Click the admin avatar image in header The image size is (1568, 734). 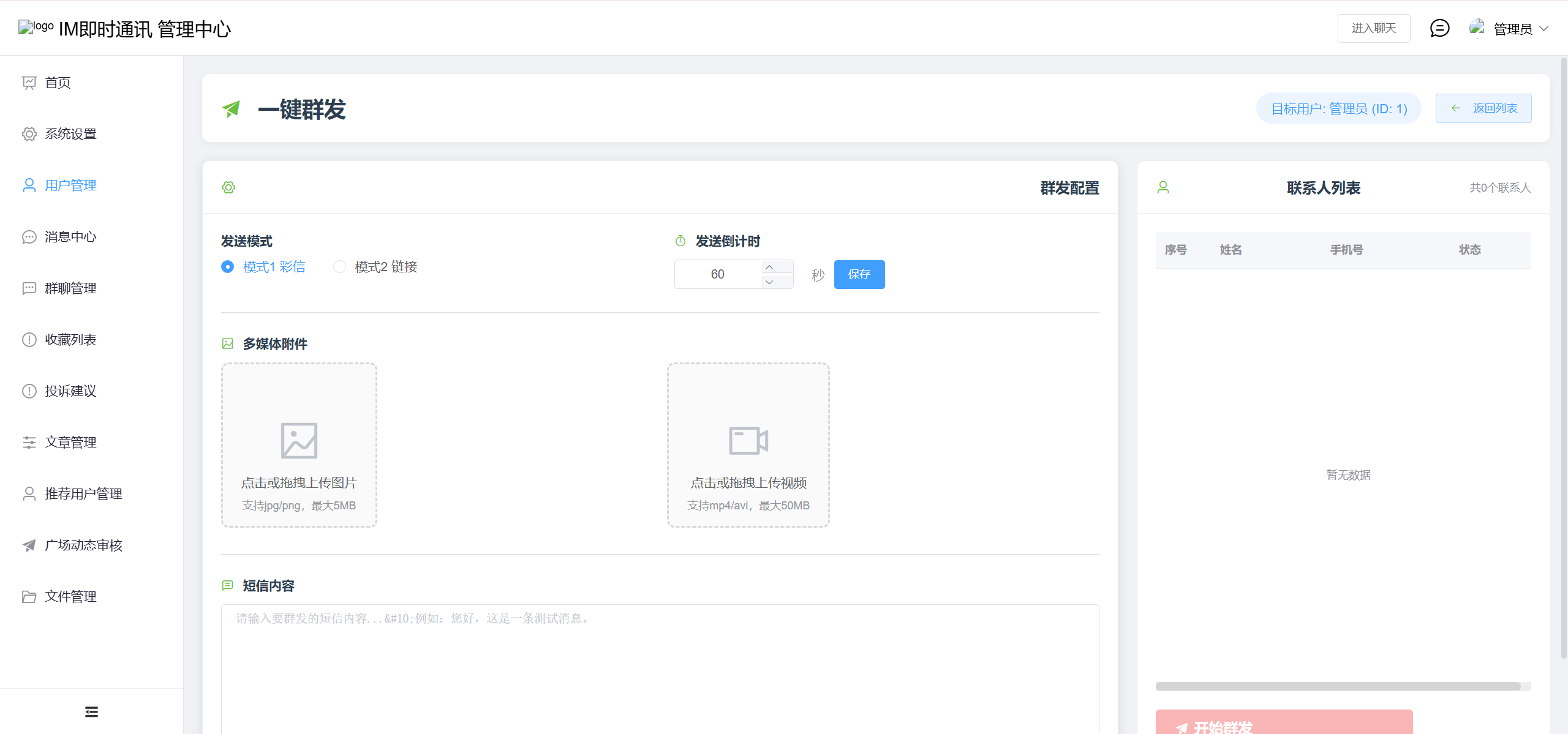tap(1477, 28)
